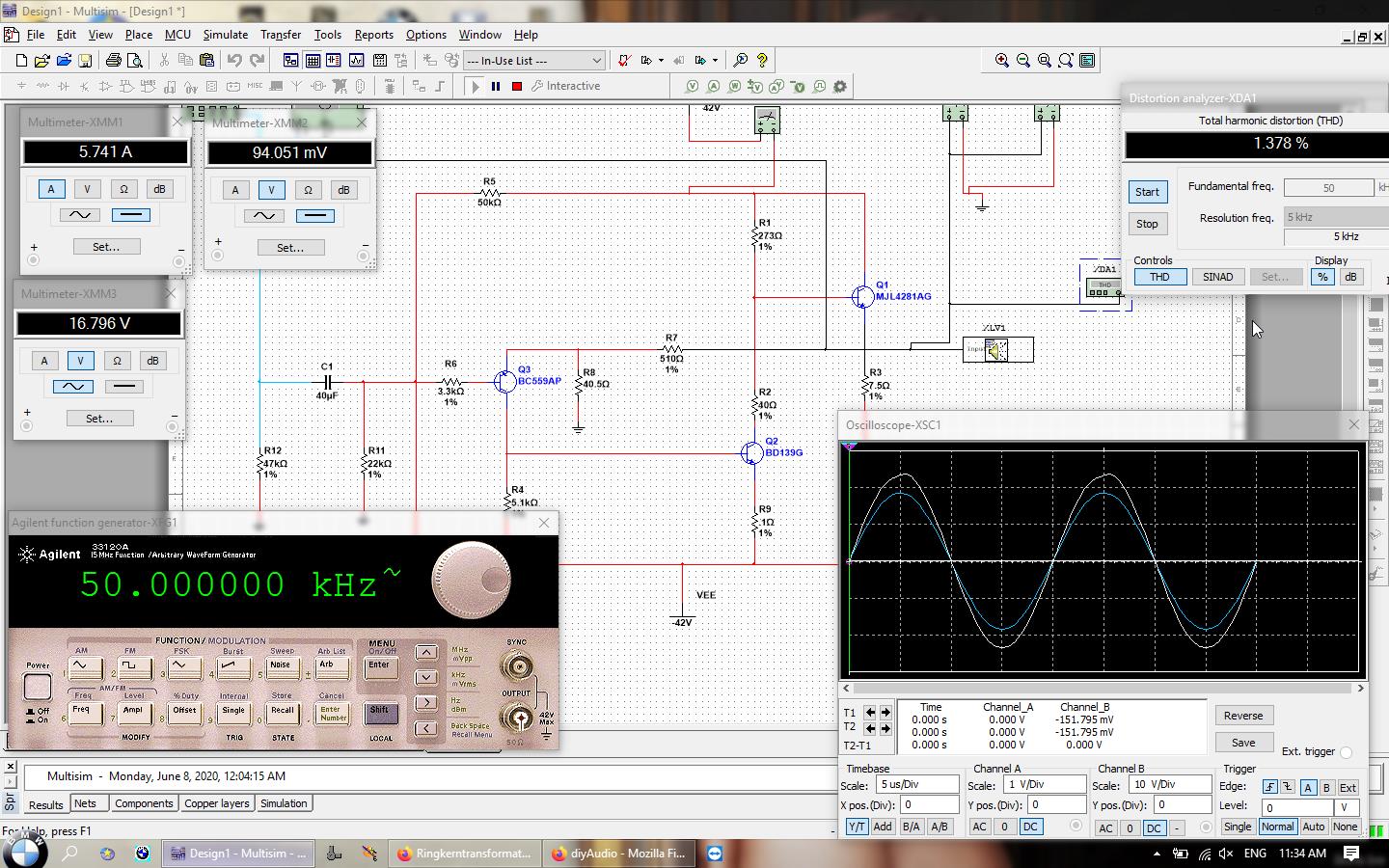Select DC signal mode on Multimeter-XMM3
The width and height of the screenshot is (1389, 868).
(123, 387)
